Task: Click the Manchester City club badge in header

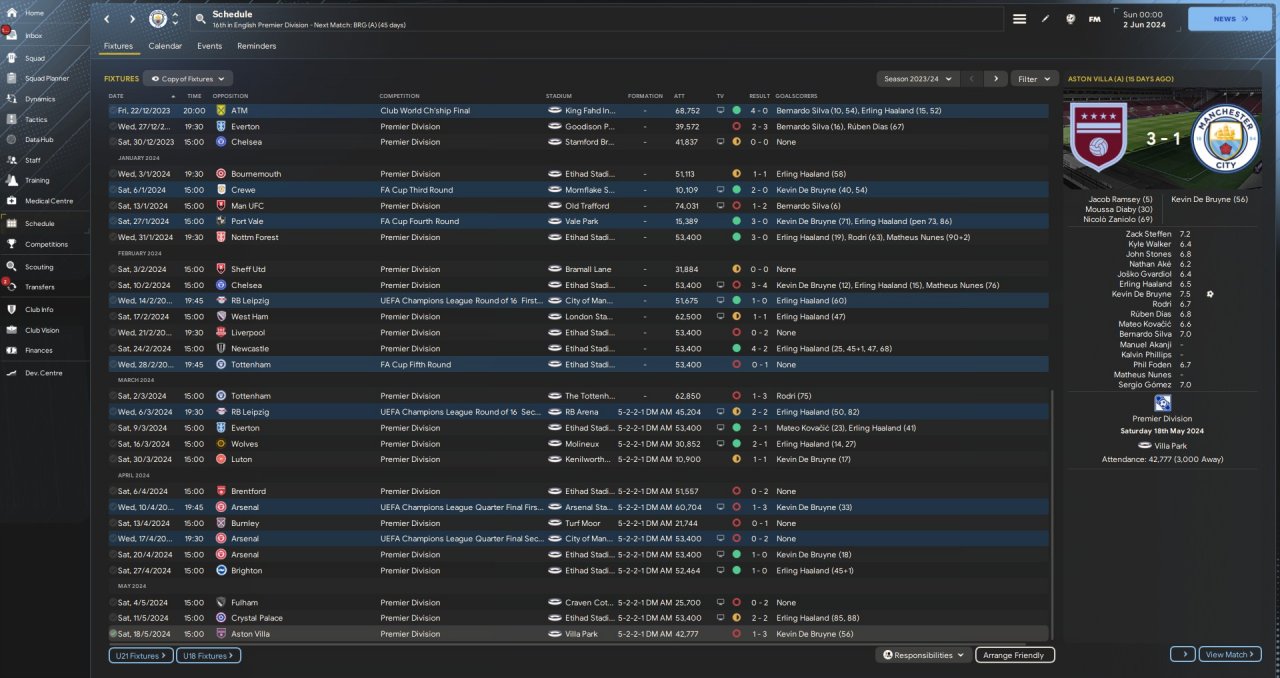Action: click(x=158, y=19)
